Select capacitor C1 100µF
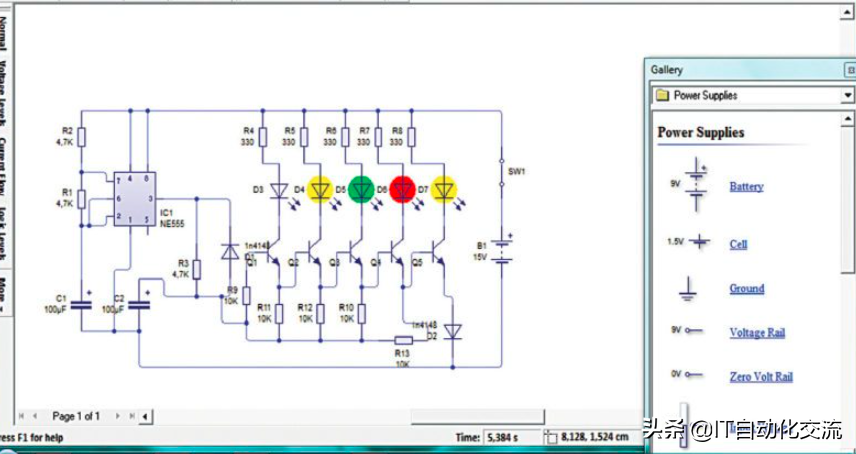 81,305
